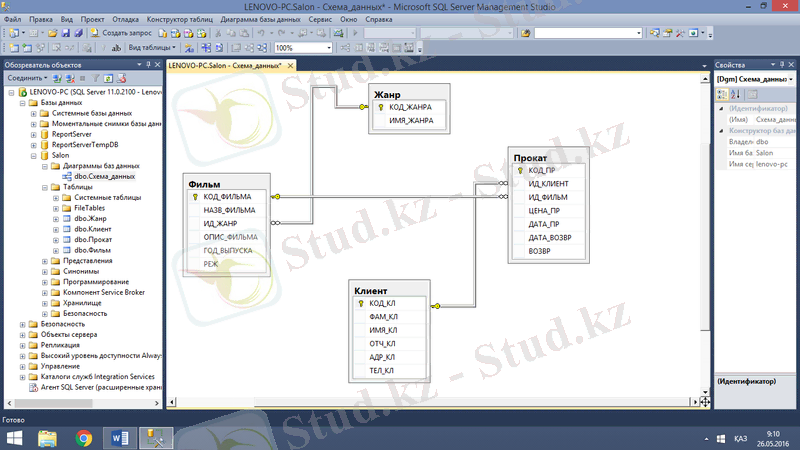Open the Сервис menu
Image resolution: width=800 pixels, height=450 pixels.
(x=320, y=19)
